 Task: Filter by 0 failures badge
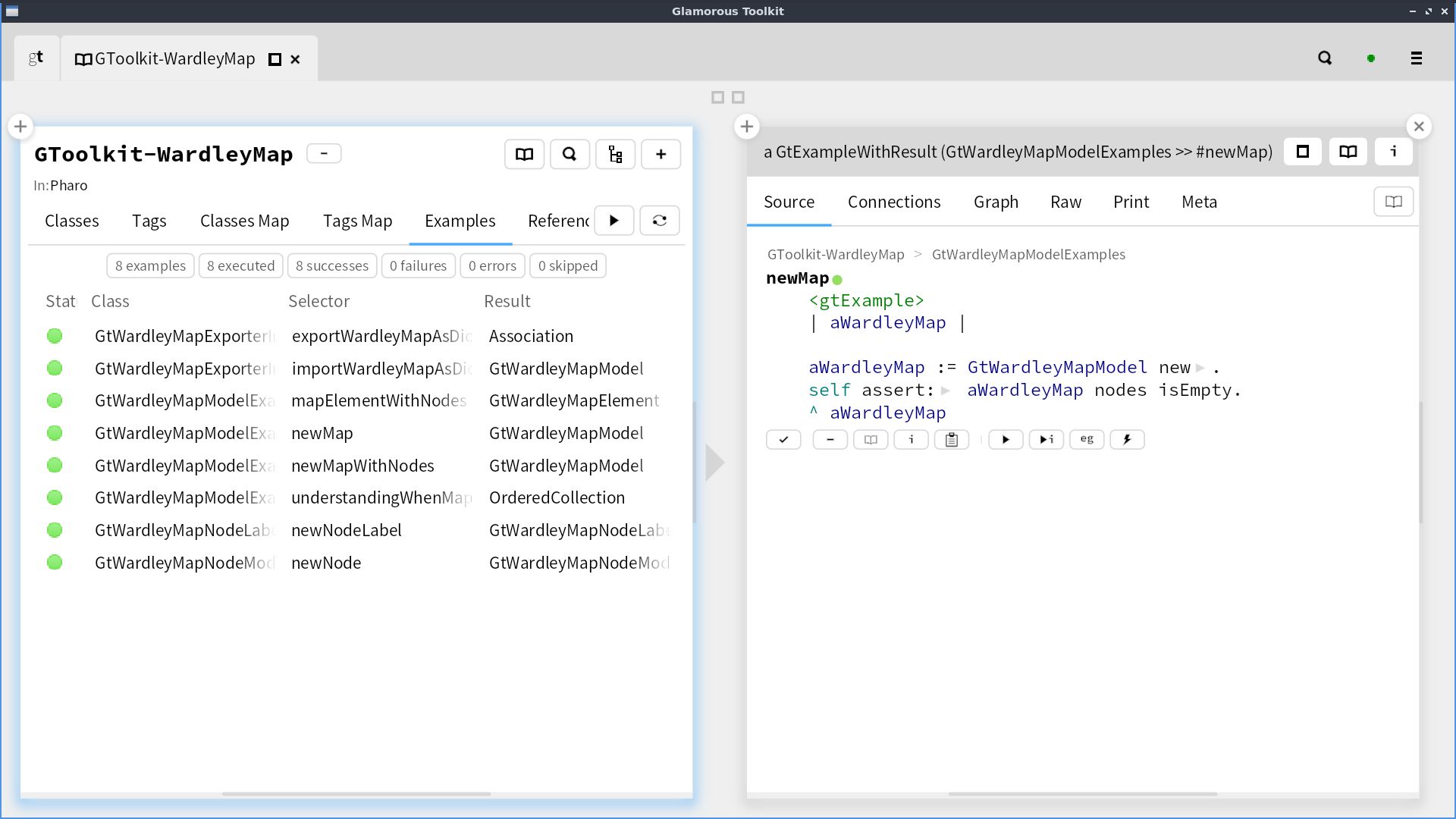tap(418, 266)
